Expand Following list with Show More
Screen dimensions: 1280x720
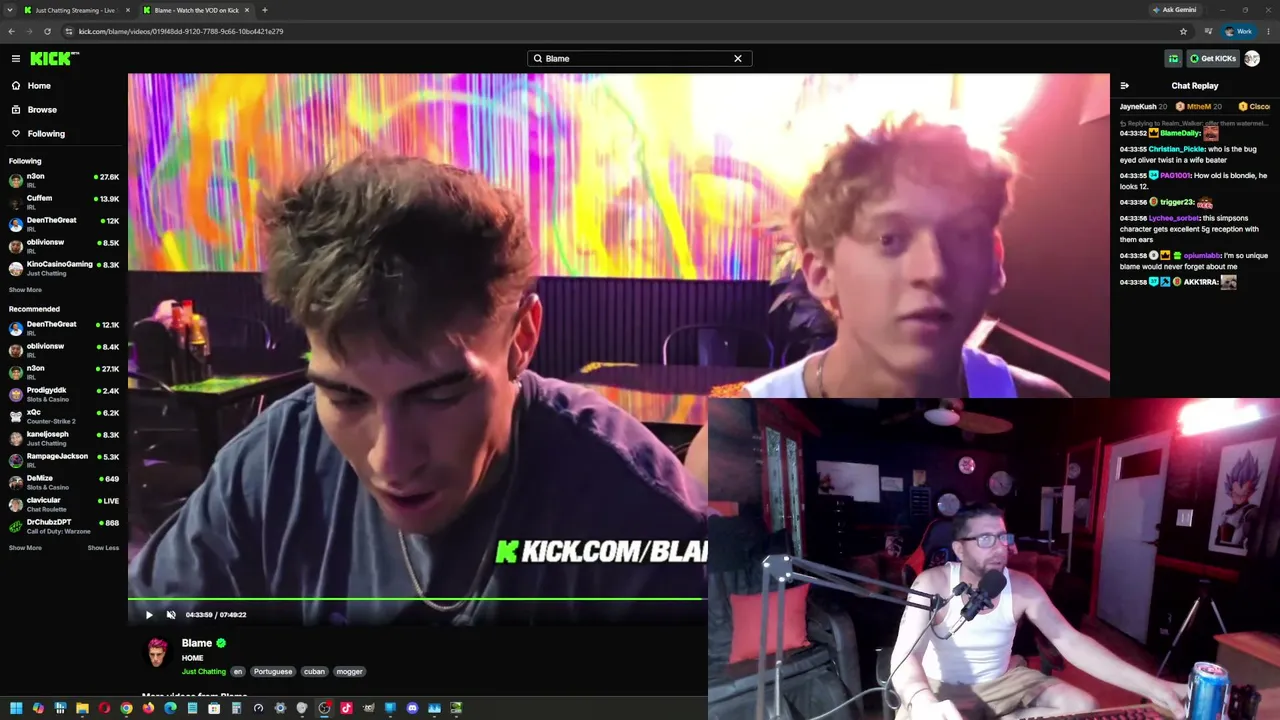[x=25, y=290]
